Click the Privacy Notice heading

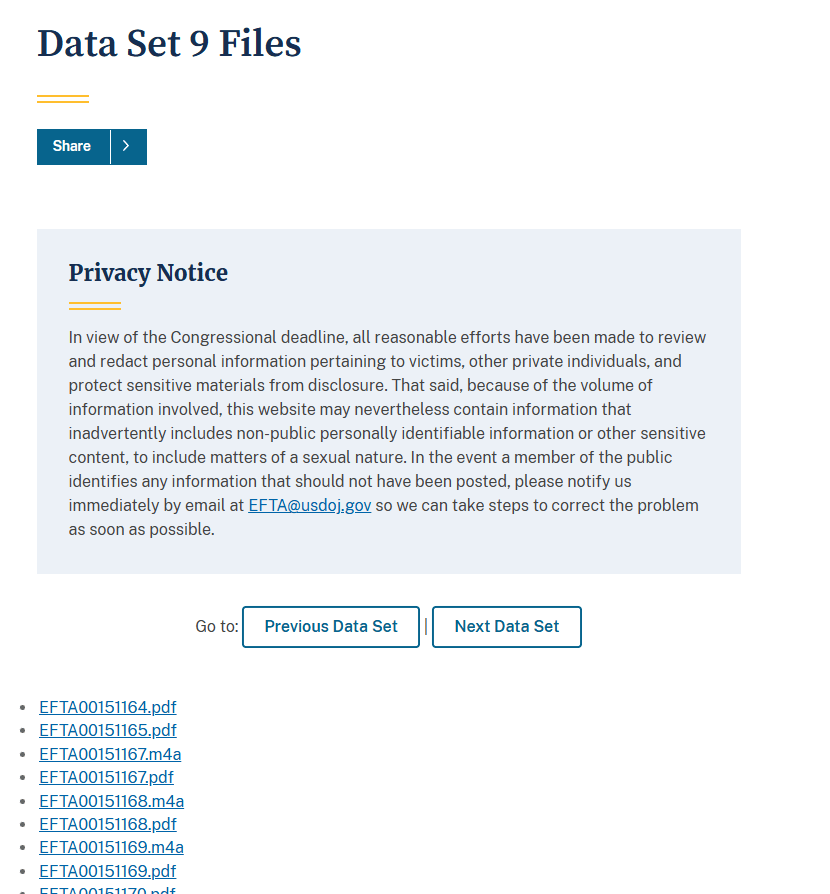[x=148, y=273]
